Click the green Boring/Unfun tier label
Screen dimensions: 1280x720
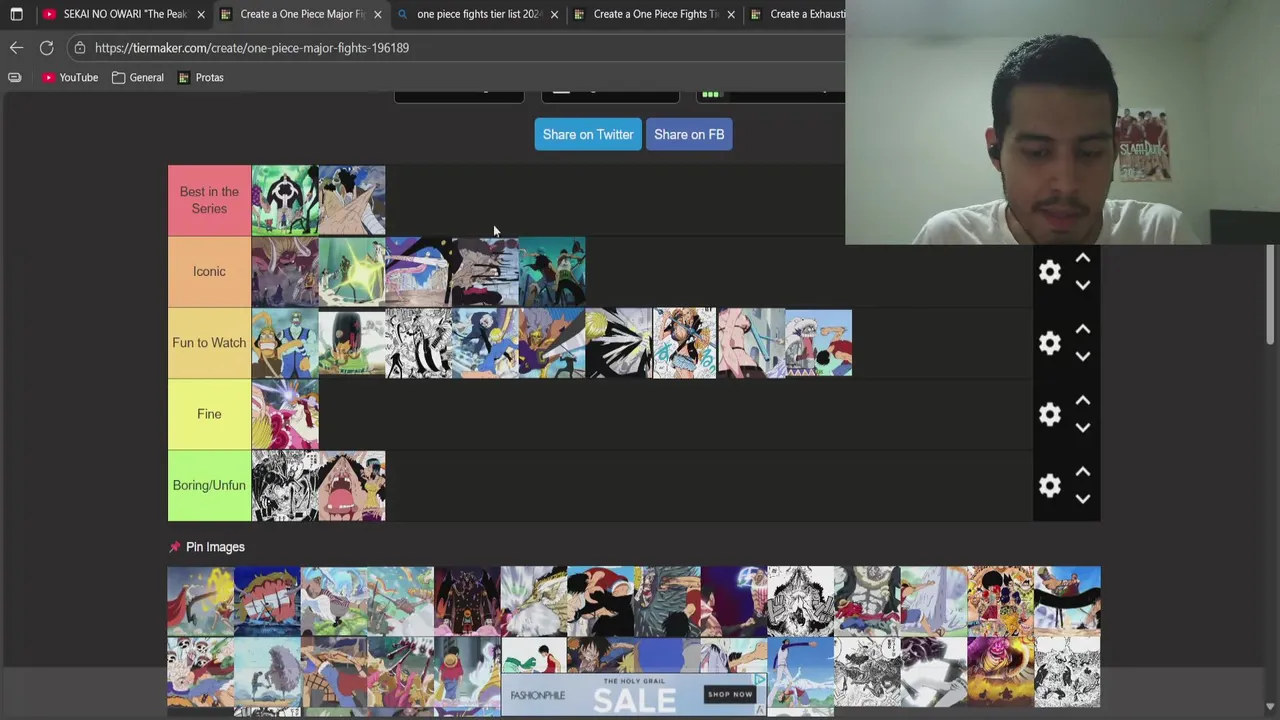pos(209,485)
